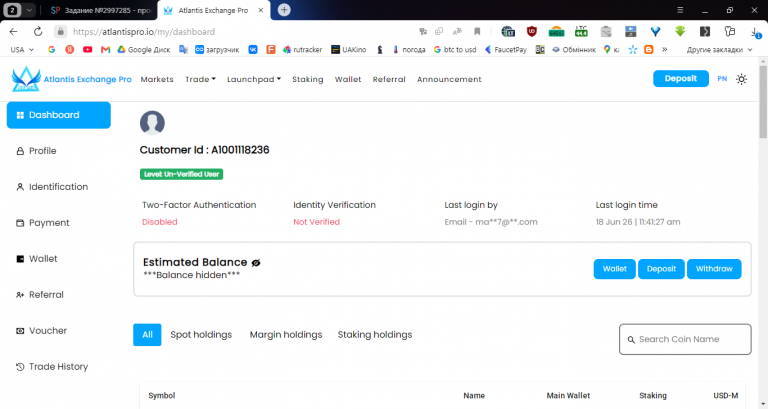Select Dashboard in the sidebar
768x409 pixels.
(x=59, y=115)
